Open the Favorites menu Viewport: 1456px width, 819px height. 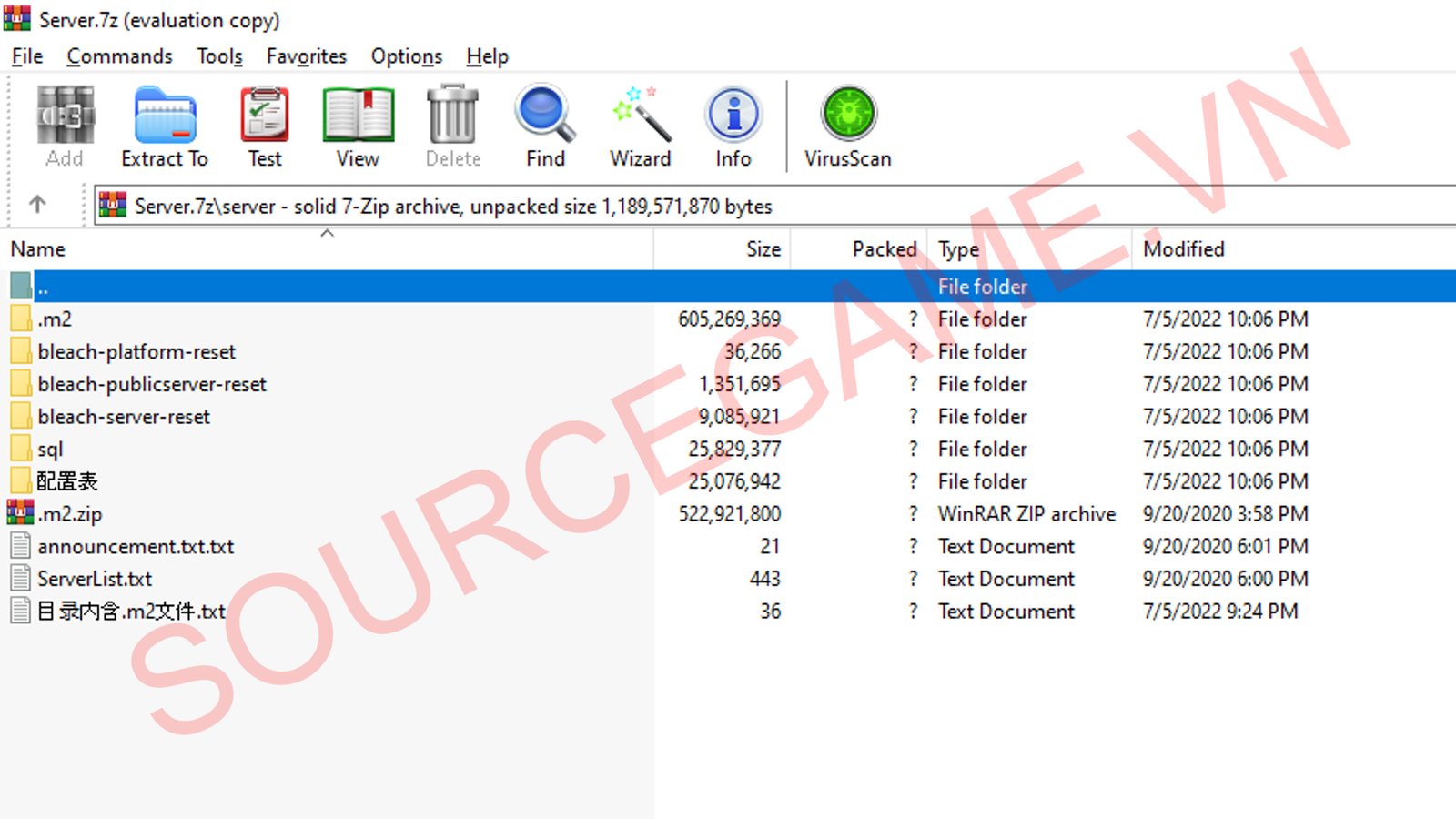click(x=306, y=56)
